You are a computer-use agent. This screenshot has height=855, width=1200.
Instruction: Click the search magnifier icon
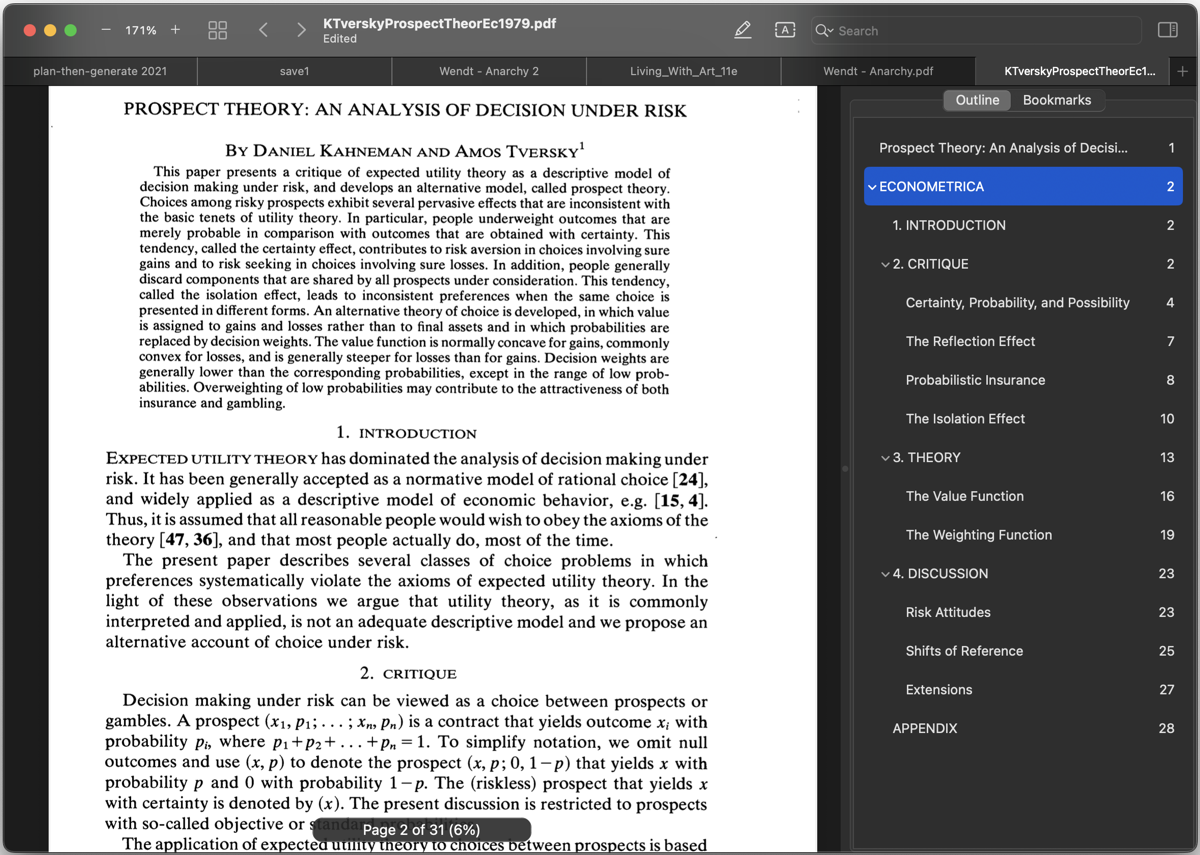824,31
